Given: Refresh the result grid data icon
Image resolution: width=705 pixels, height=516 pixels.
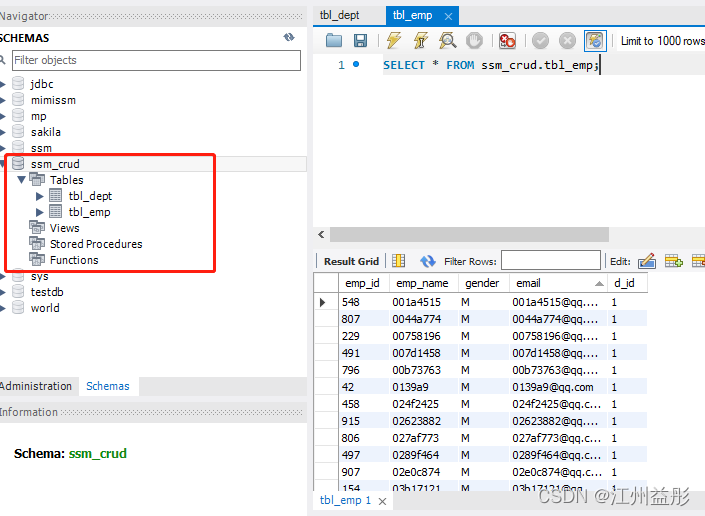Looking at the screenshot, I should [428, 261].
